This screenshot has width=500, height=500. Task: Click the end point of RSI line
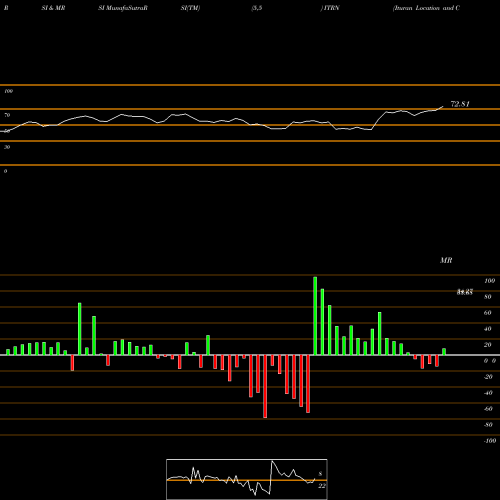tap(443, 107)
